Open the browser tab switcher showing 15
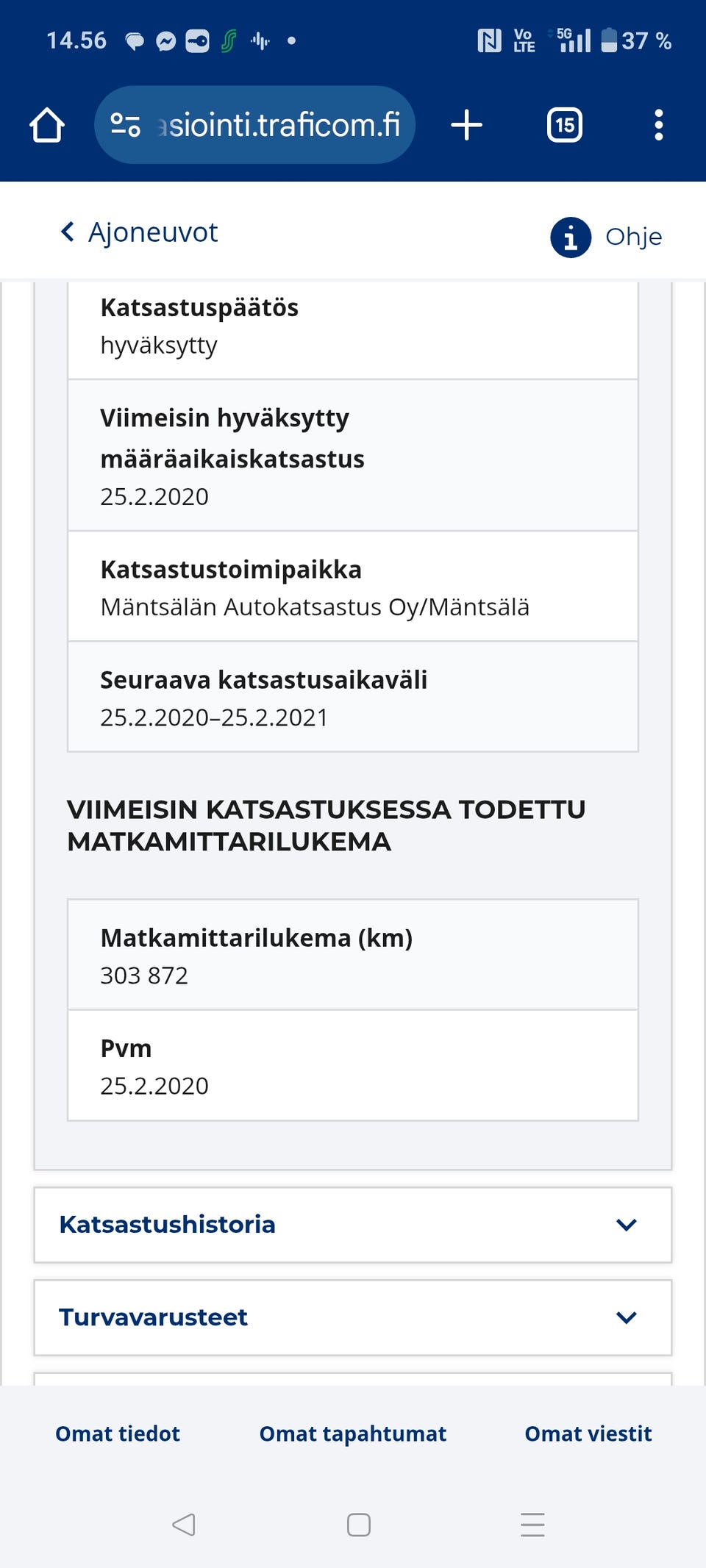The height and width of the screenshot is (1568, 706). tap(564, 125)
